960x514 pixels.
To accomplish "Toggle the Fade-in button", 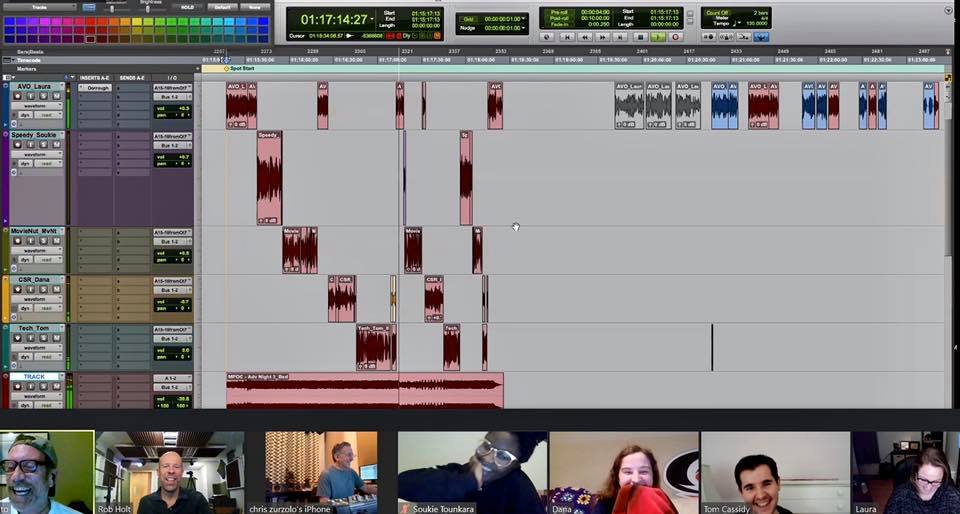I will tap(559, 24).
